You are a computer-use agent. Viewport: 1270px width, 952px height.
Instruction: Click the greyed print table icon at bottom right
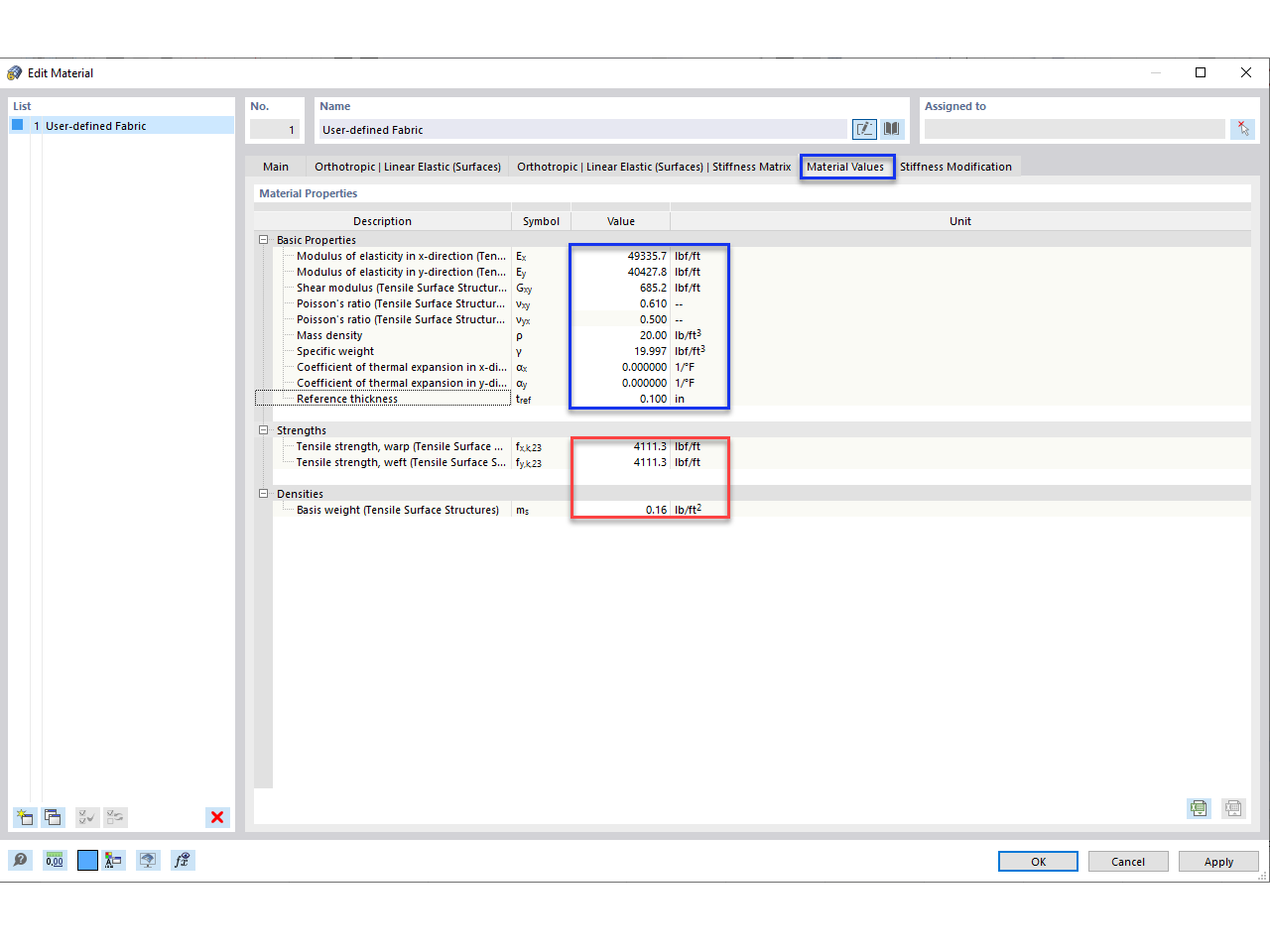pyautogui.click(x=1233, y=808)
